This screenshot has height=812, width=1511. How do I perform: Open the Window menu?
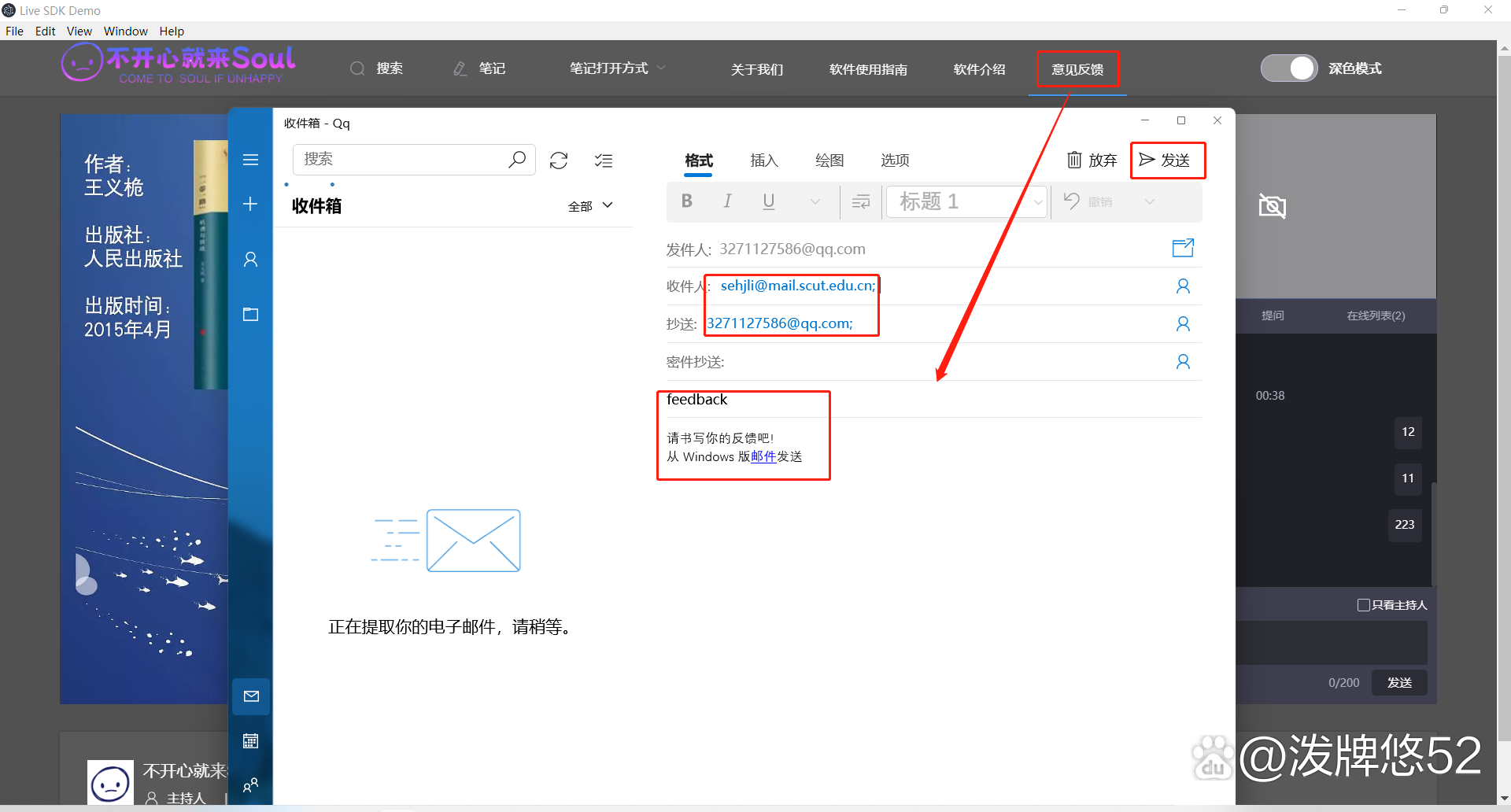tap(125, 31)
